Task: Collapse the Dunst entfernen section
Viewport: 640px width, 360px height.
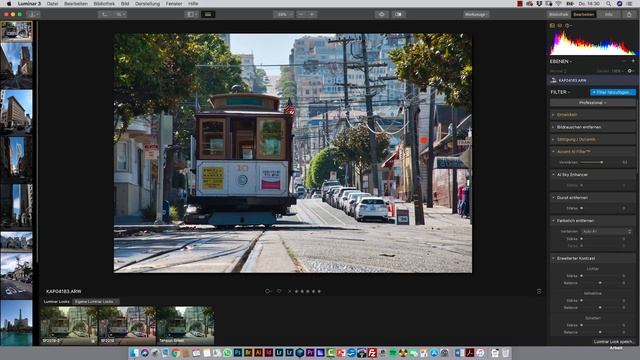Action: [592, 198]
